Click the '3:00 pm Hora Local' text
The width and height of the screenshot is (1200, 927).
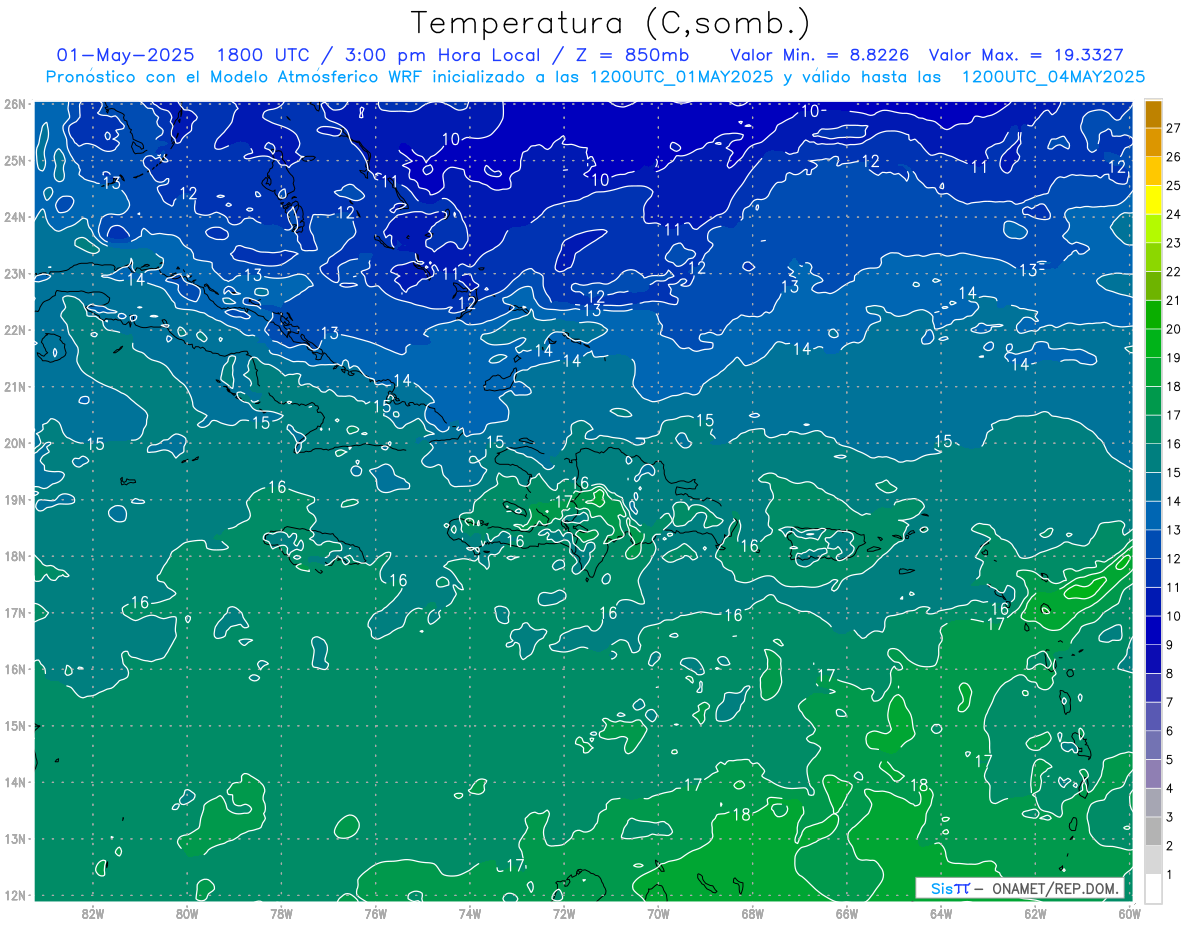pos(444,55)
